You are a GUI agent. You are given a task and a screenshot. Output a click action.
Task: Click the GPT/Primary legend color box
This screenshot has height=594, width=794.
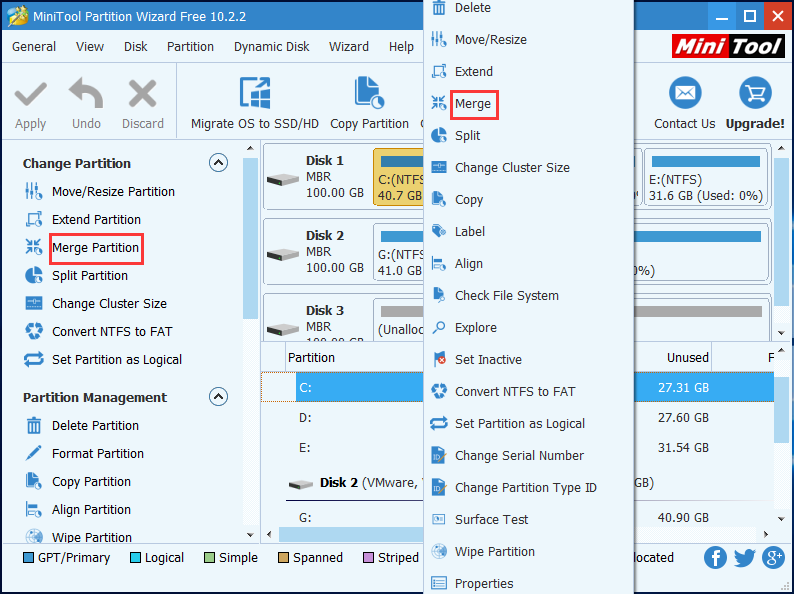(28, 558)
